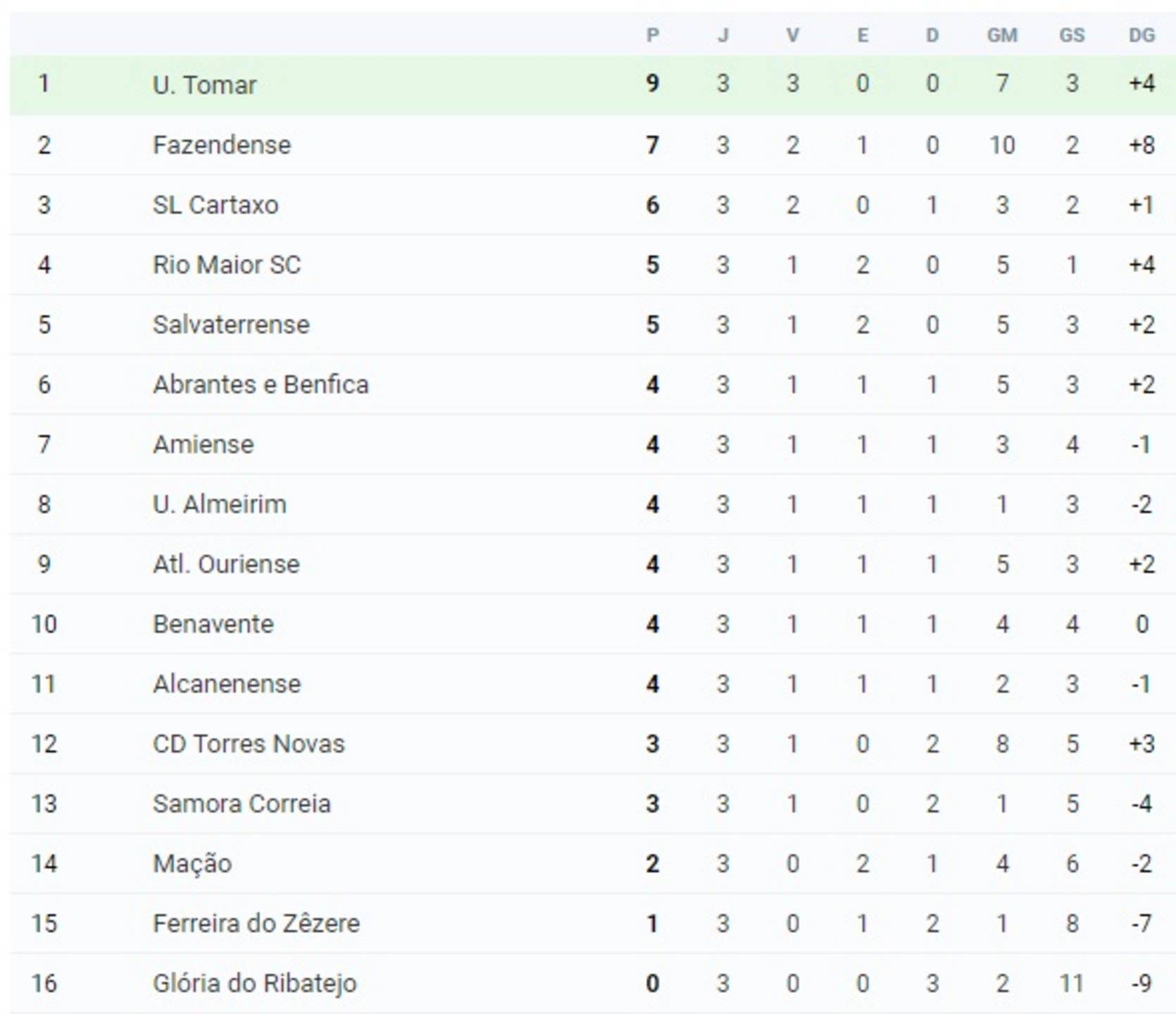This screenshot has height=1014, width=1176.
Task: Select the Ferreira do Zêzere team name
Action: [x=256, y=923]
